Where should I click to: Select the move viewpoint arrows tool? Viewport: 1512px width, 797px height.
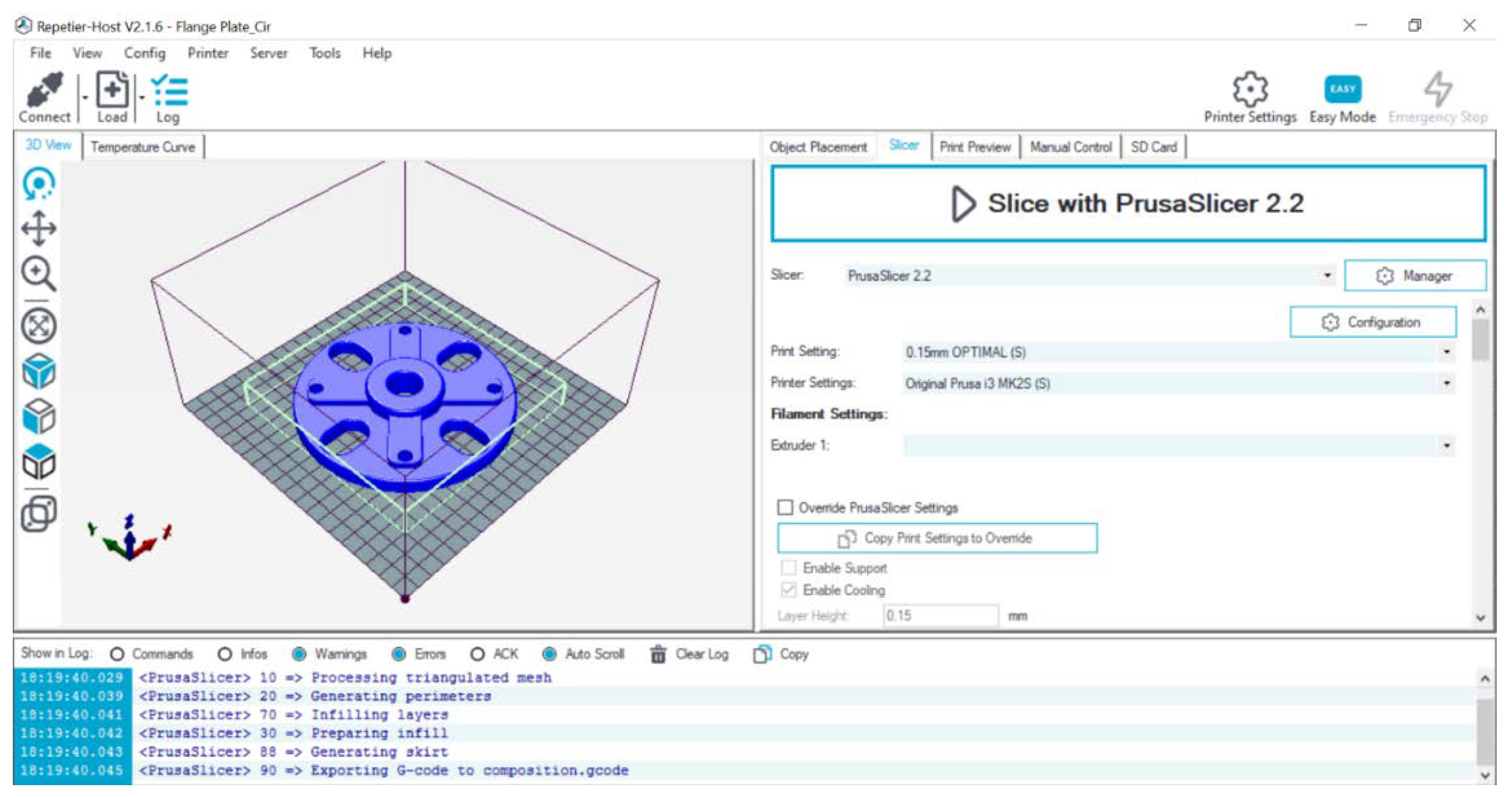(39, 228)
